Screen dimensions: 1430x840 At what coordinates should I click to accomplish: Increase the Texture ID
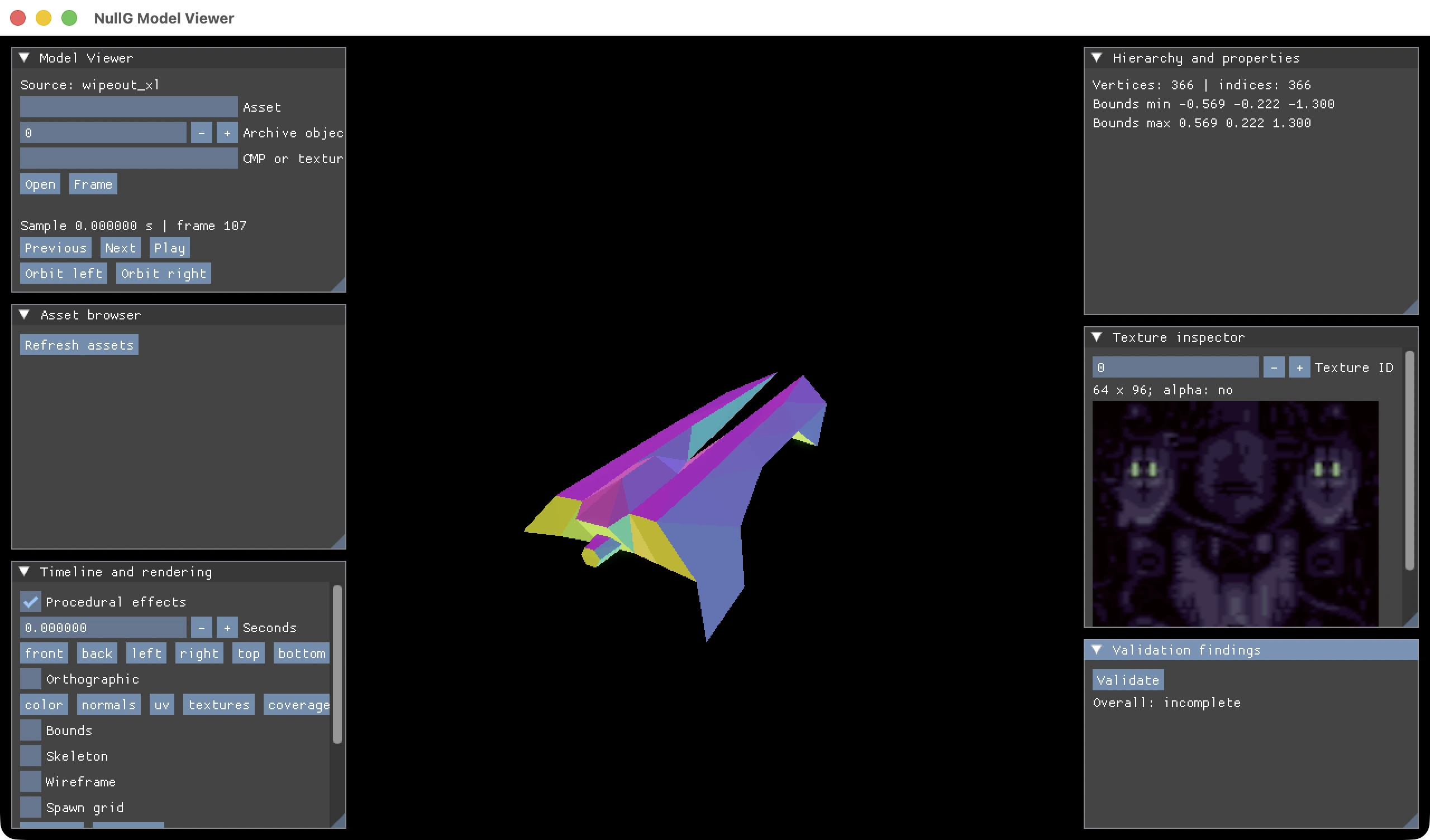pyautogui.click(x=1299, y=367)
